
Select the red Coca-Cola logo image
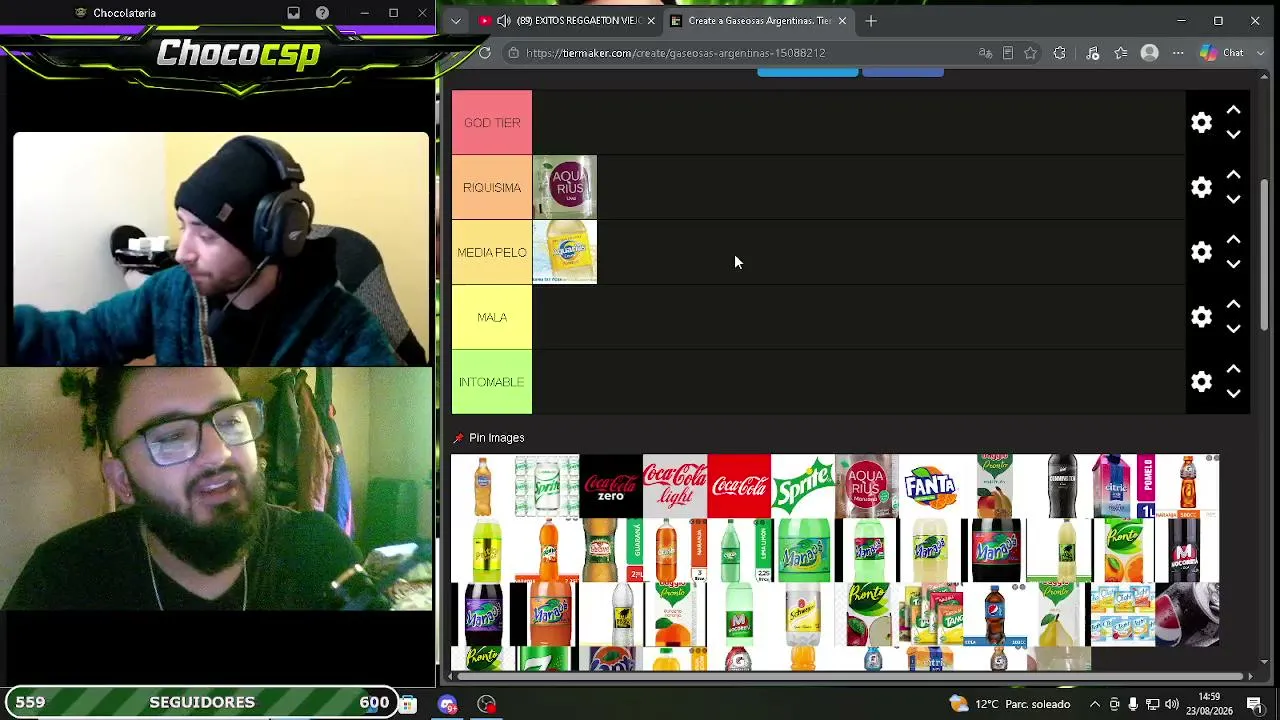[x=739, y=487]
